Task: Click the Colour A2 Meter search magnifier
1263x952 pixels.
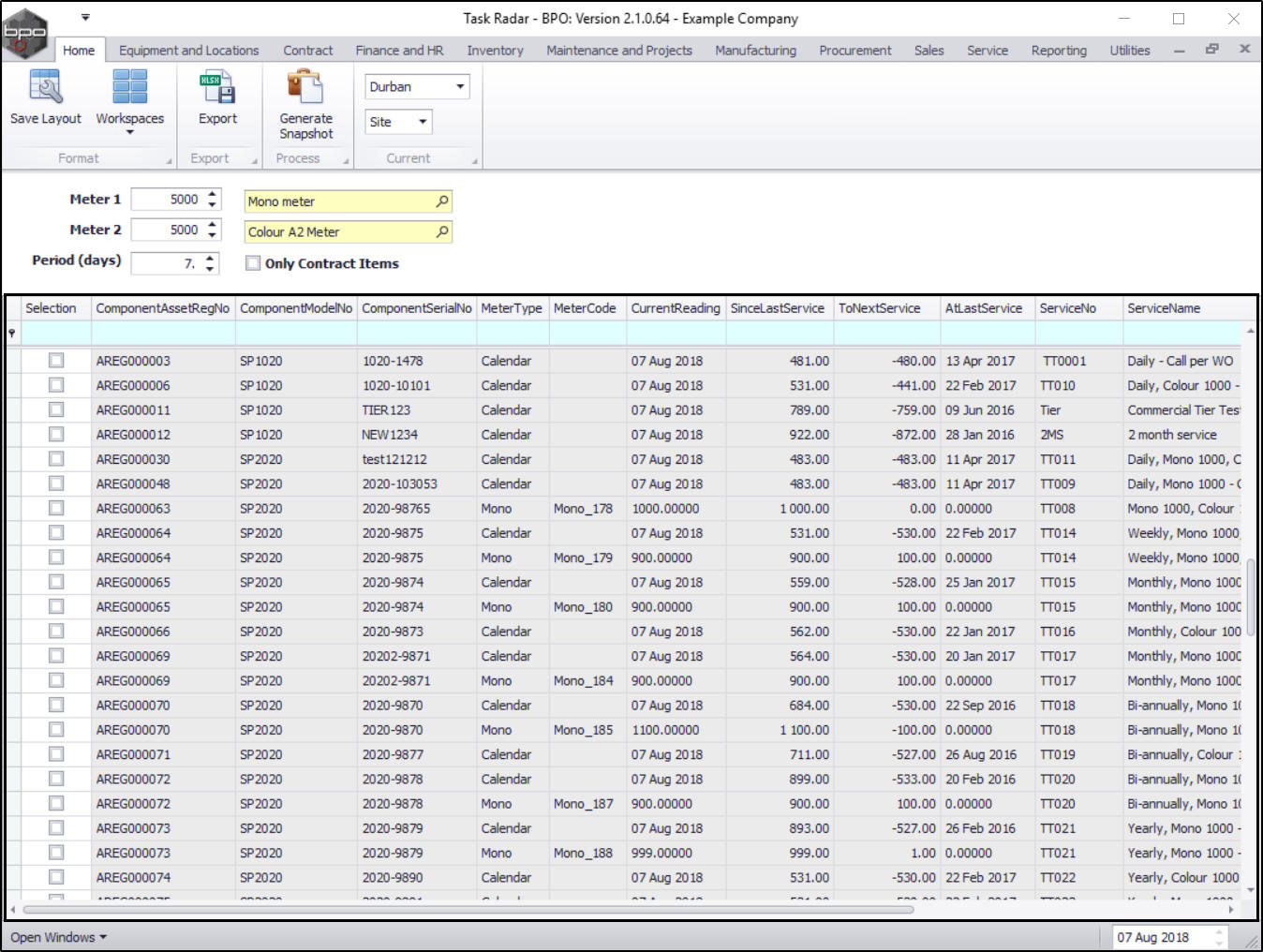Action: pyautogui.click(x=442, y=231)
